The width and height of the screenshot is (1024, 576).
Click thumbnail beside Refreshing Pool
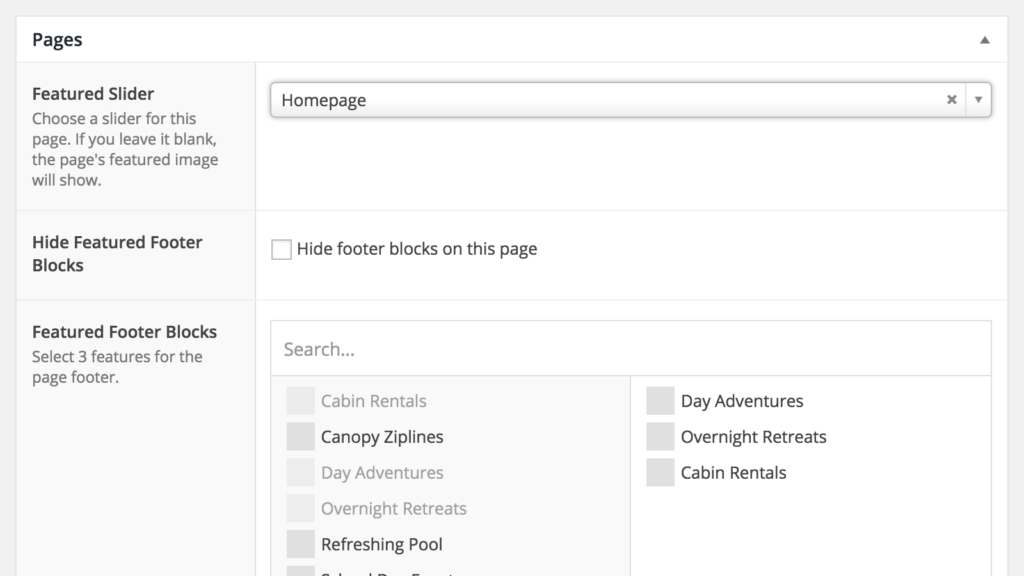[300, 545]
